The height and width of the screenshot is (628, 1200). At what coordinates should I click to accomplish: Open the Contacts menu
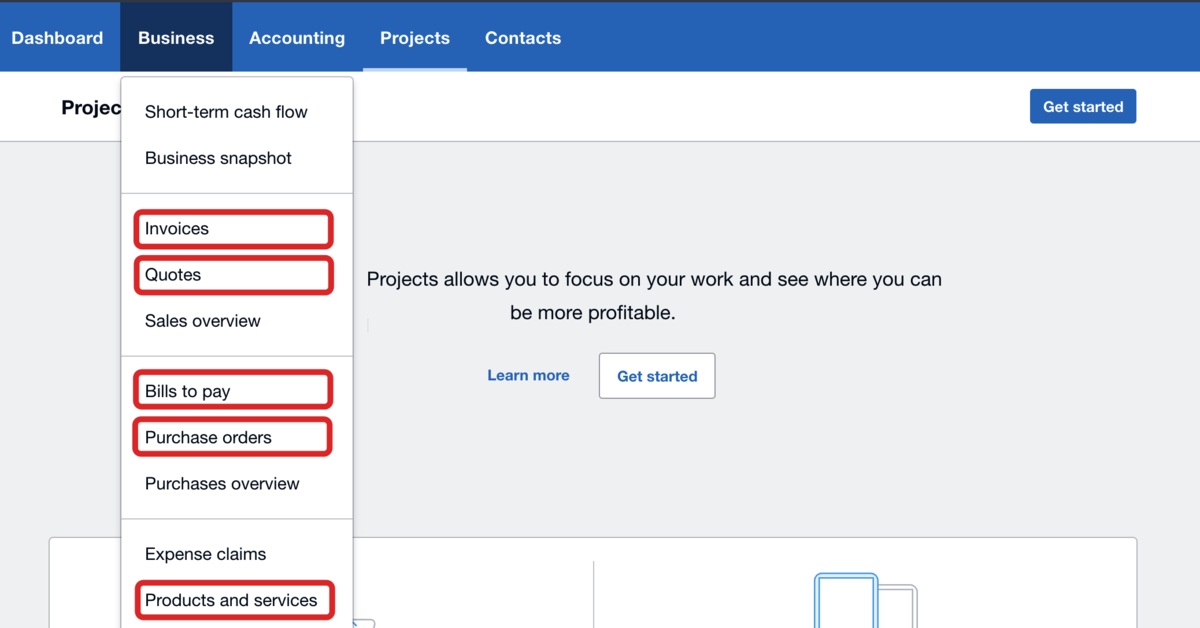pos(523,38)
